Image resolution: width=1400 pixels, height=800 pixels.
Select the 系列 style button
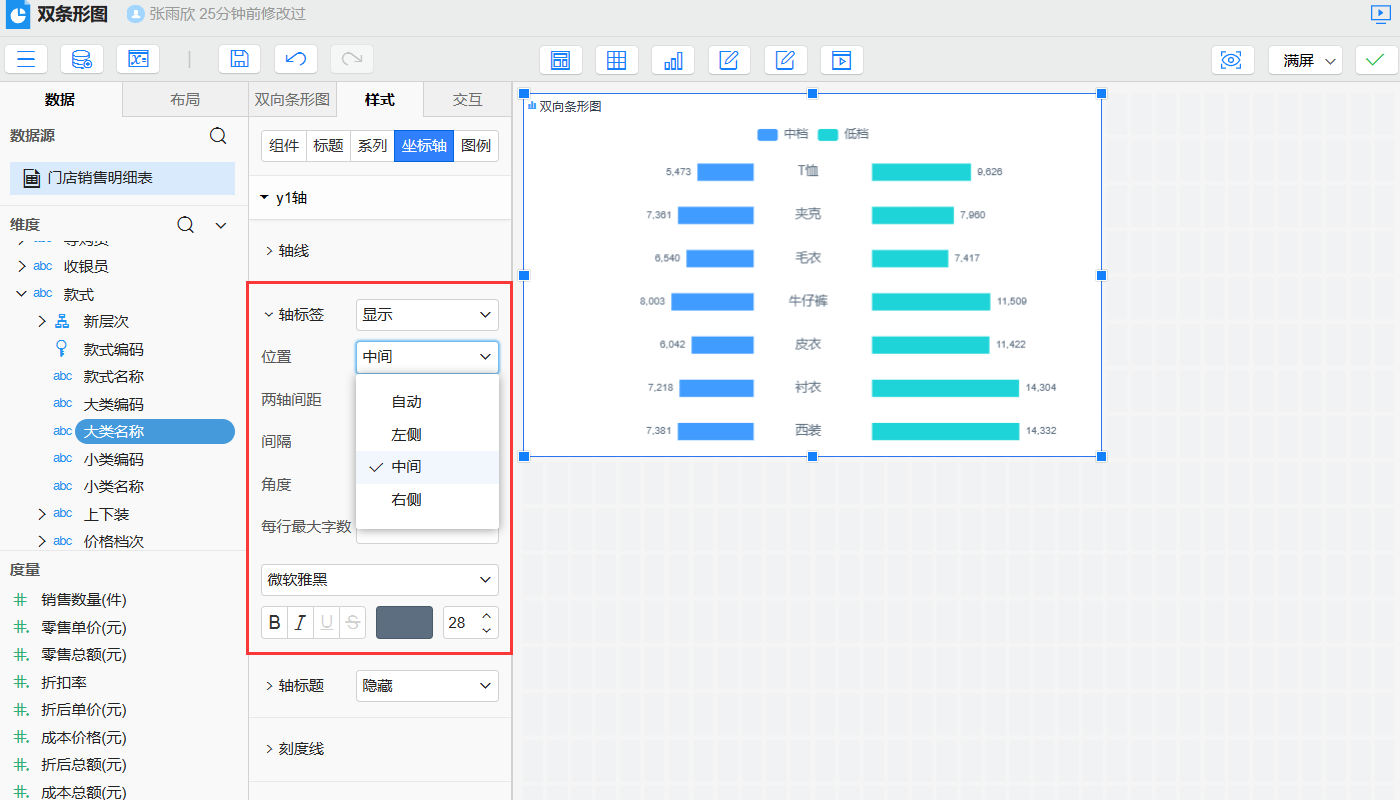[x=372, y=146]
